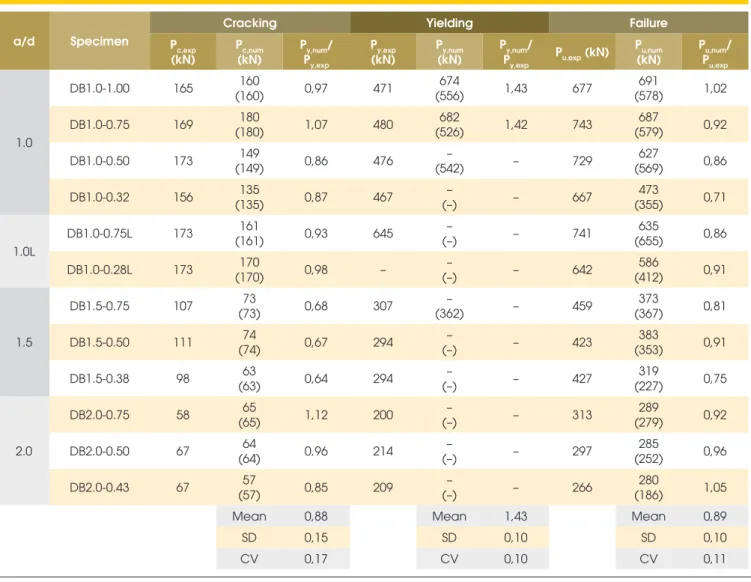Click failure value 729

click(x=582, y=161)
